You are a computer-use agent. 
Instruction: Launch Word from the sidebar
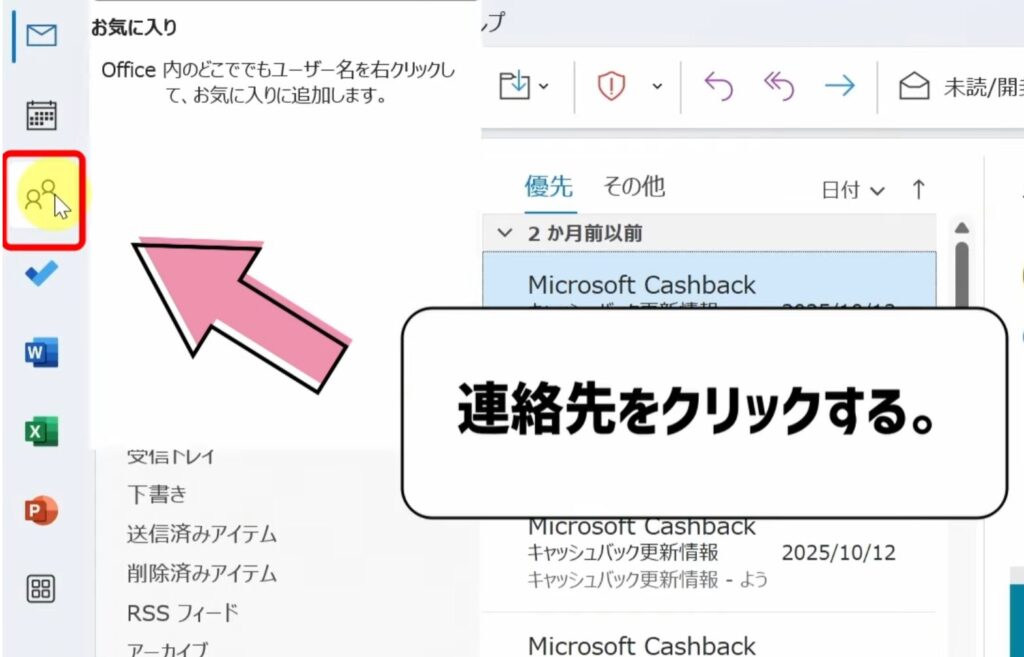point(41,352)
